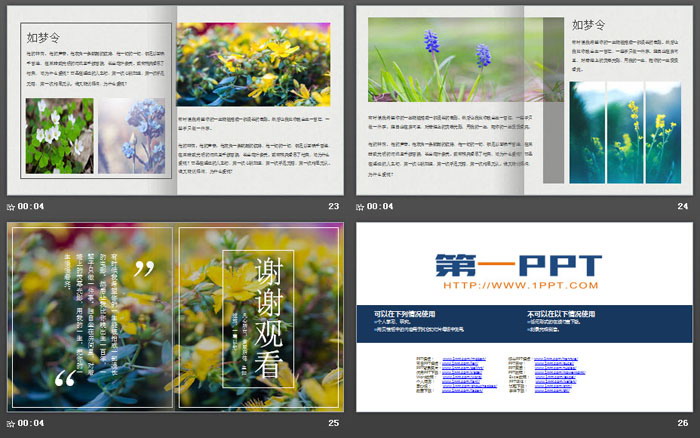Image resolution: width=700 pixels, height=438 pixels.
Task: Click the 00:04 timing under slide 25
Action: [x=31, y=423]
